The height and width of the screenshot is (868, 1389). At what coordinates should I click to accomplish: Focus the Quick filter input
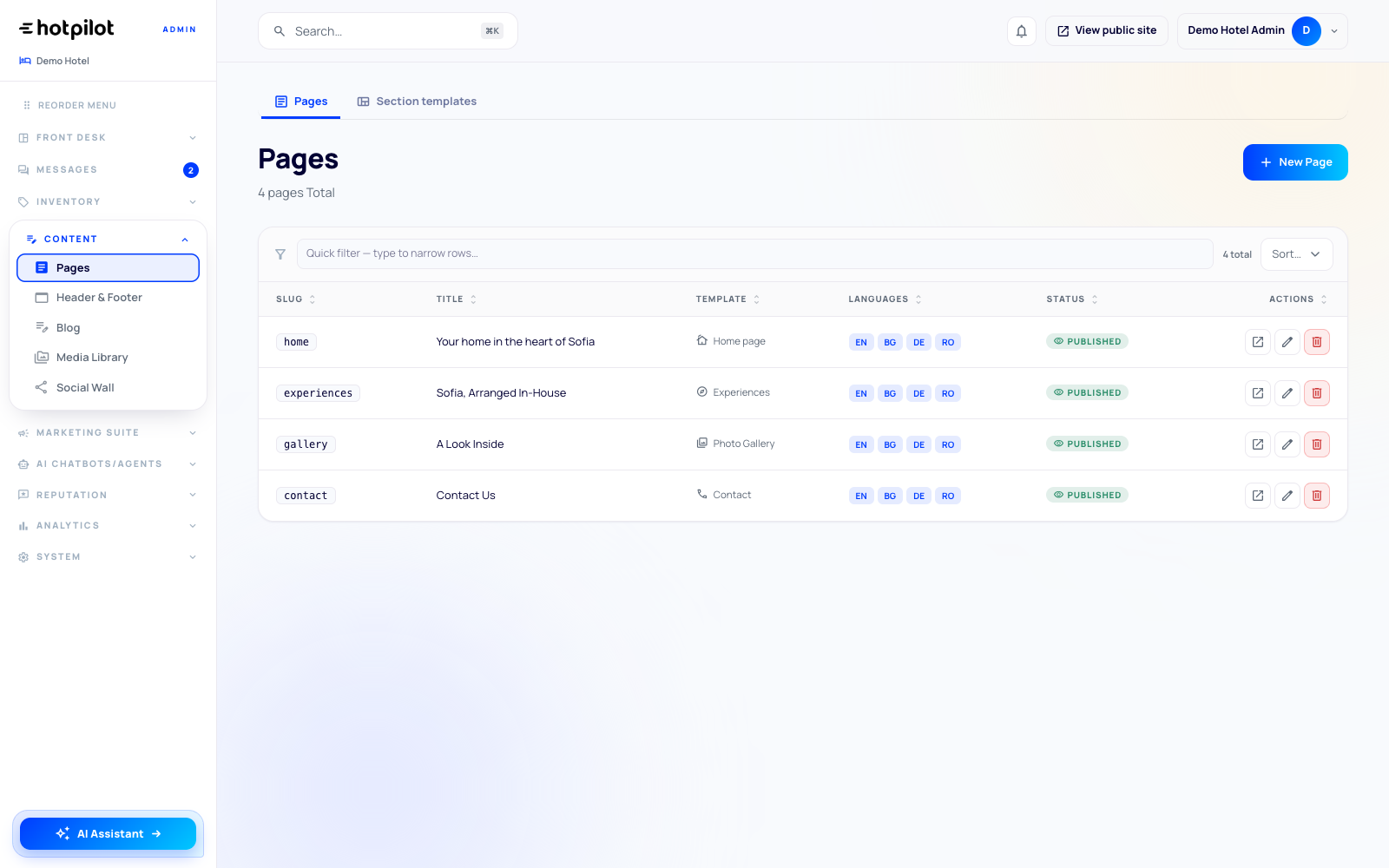coord(754,254)
